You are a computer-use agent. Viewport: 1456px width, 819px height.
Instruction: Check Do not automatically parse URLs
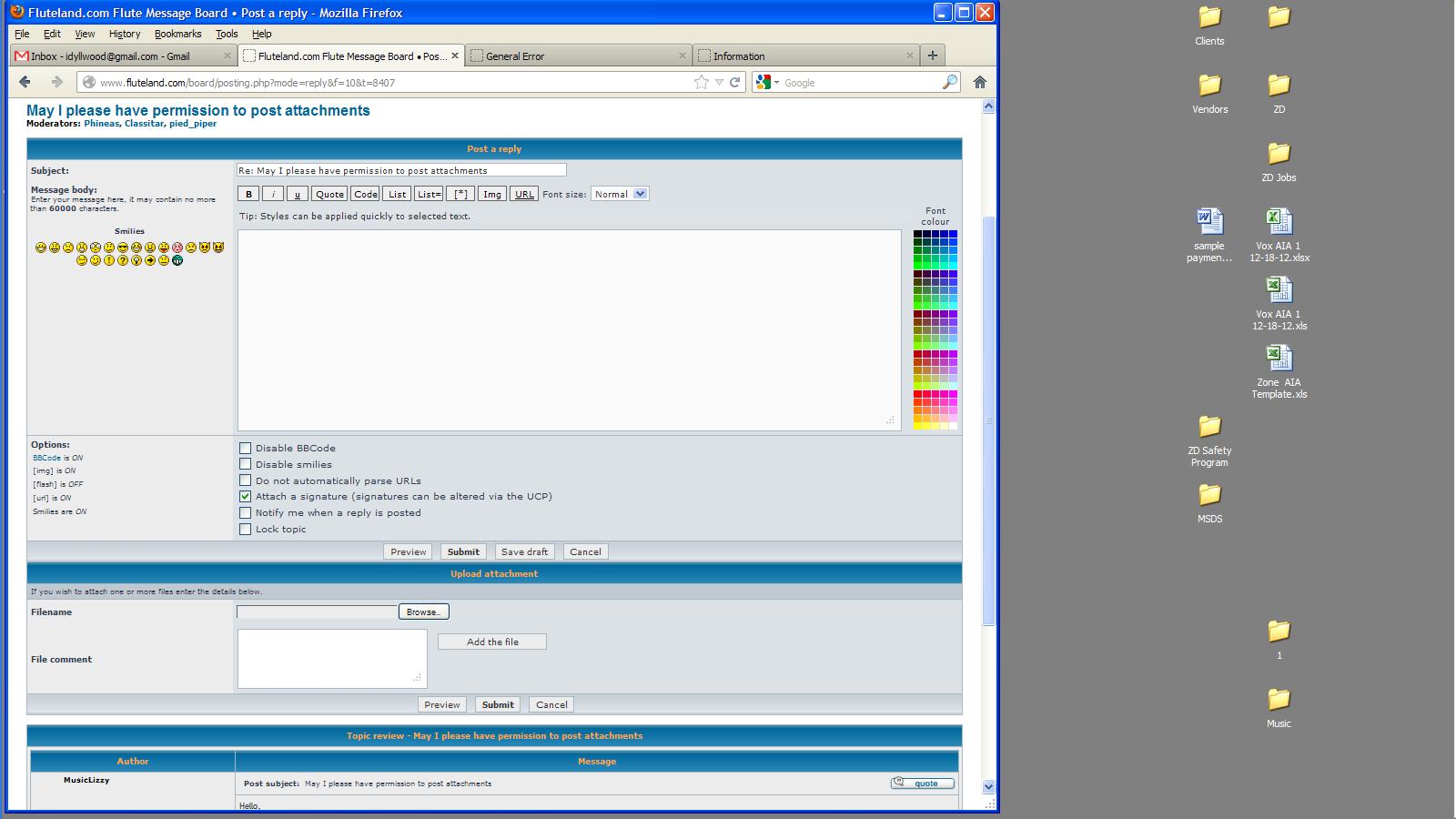(245, 480)
